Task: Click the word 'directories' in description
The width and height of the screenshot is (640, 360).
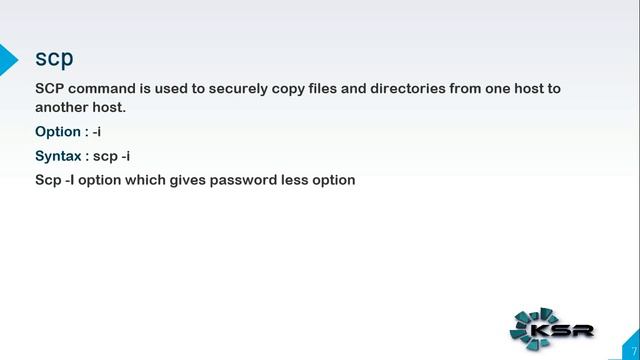Action: (x=408, y=89)
